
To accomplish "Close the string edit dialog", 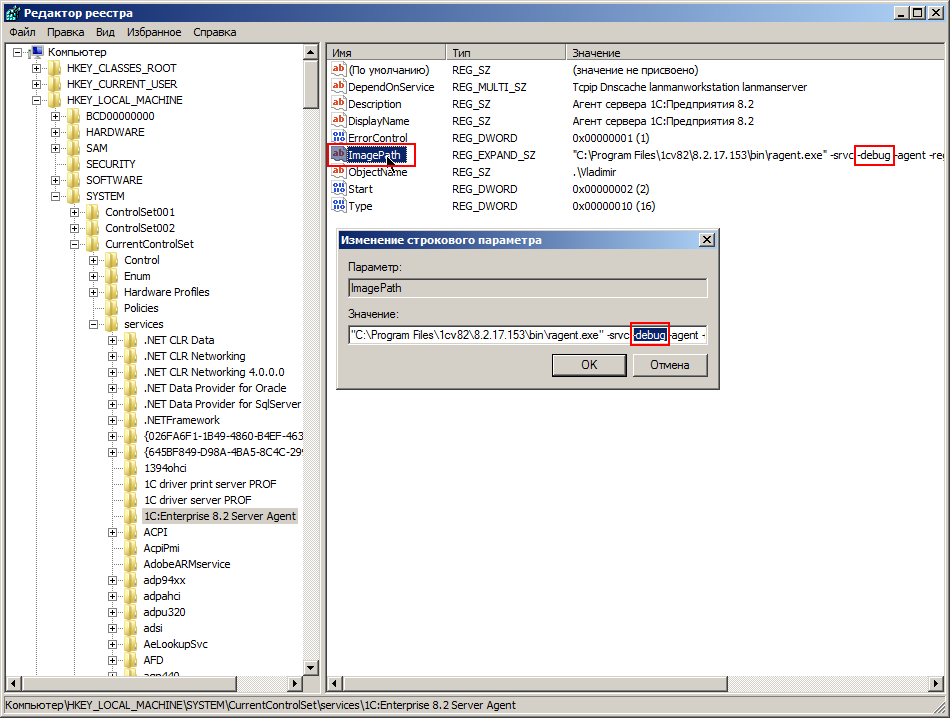I will [706, 240].
